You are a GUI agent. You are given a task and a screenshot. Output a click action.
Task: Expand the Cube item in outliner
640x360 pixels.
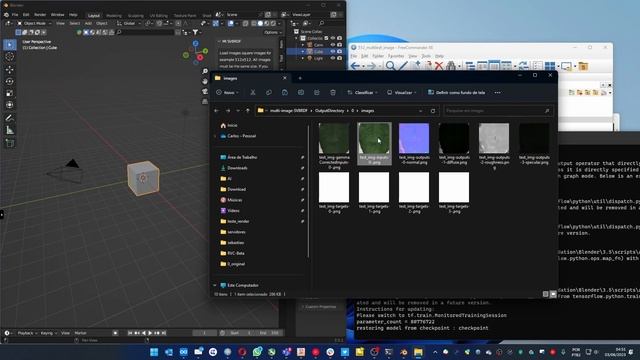click(303, 51)
